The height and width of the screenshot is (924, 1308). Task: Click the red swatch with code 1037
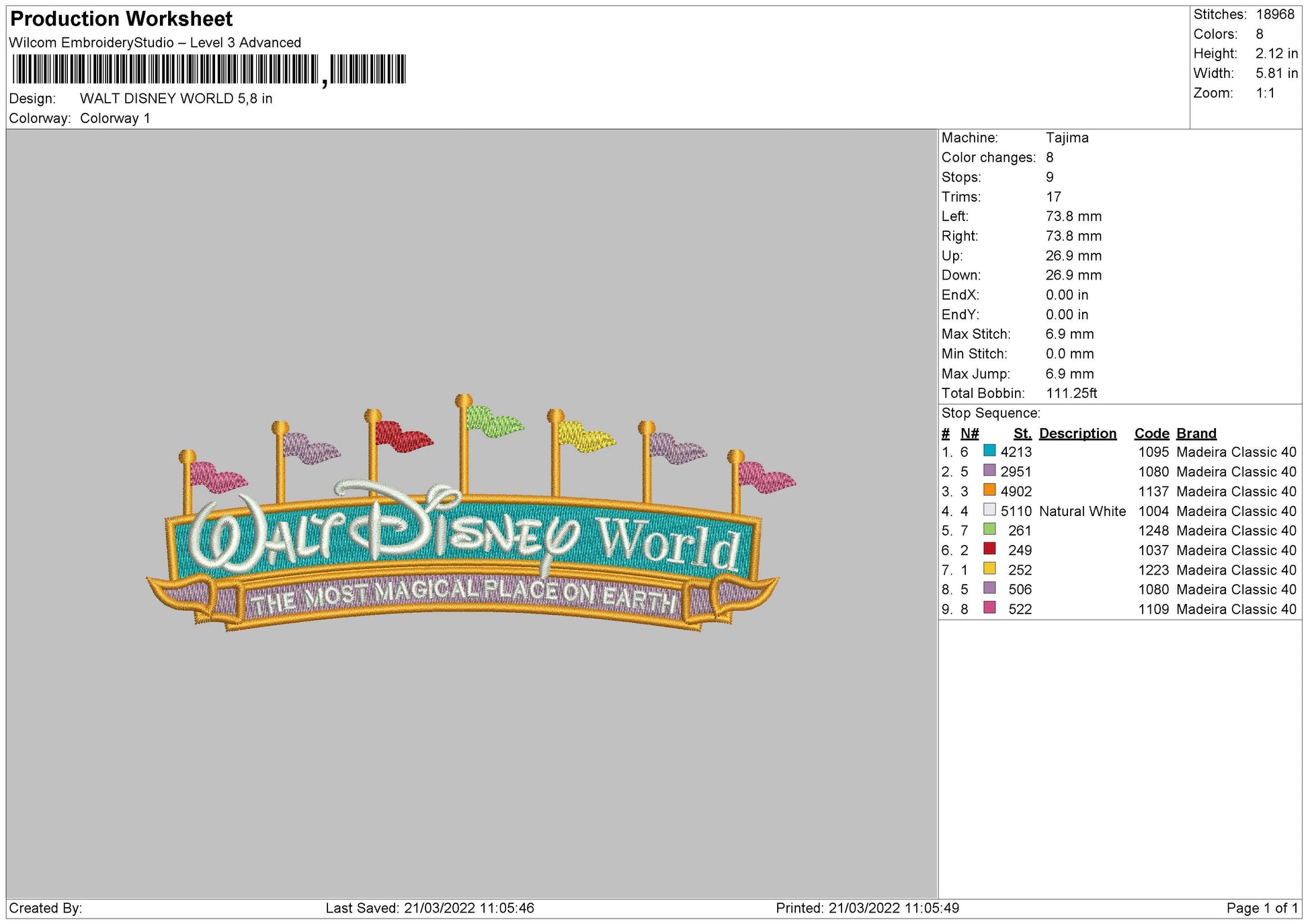[x=989, y=549]
